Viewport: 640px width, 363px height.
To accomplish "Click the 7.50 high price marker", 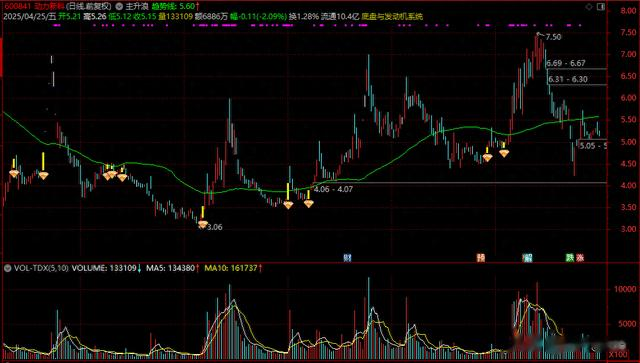I will click(553, 37).
